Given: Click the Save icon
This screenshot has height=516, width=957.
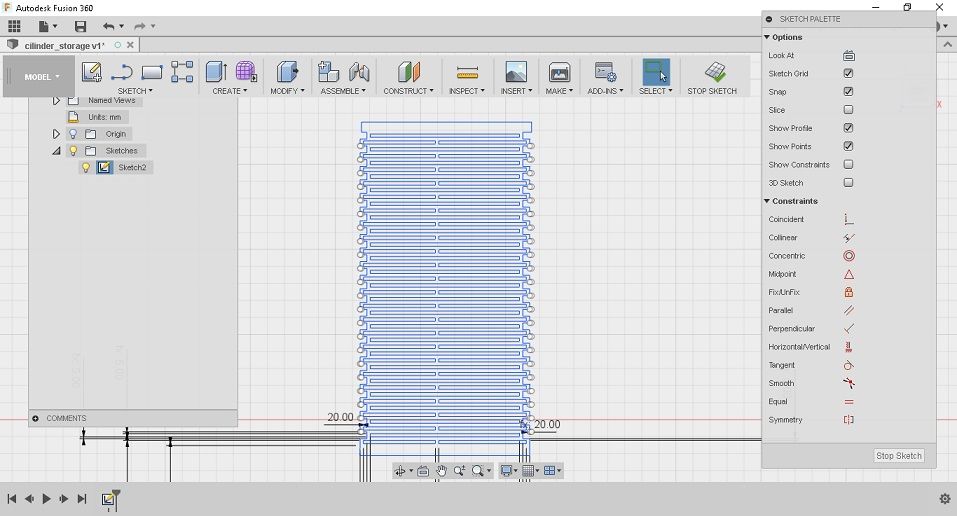Looking at the screenshot, I should (x=80, y=26).
